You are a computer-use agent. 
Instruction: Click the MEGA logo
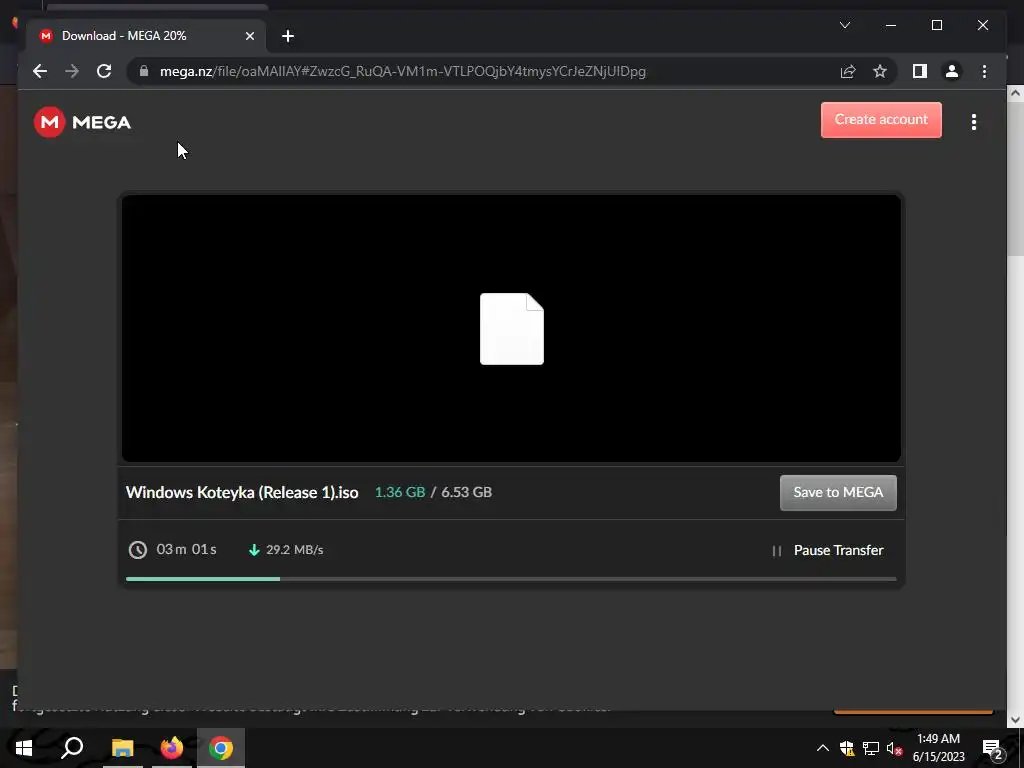coord(82,122)
